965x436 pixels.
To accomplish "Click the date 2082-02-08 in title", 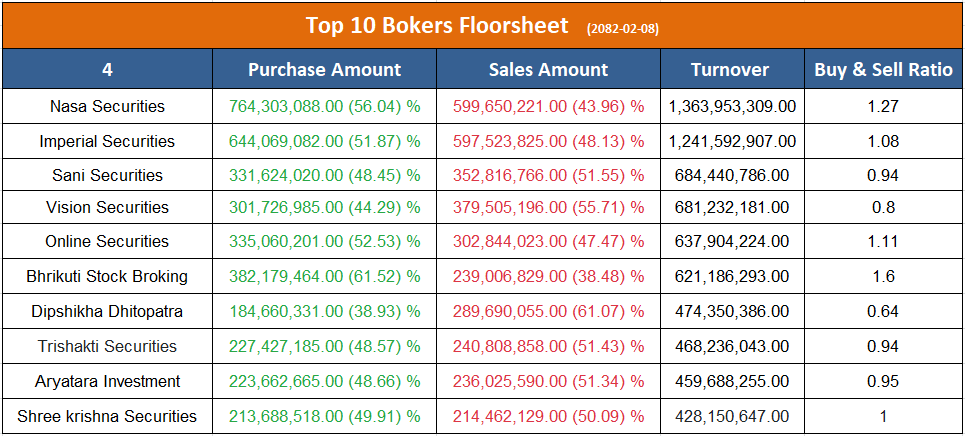I will coord(622,28).
